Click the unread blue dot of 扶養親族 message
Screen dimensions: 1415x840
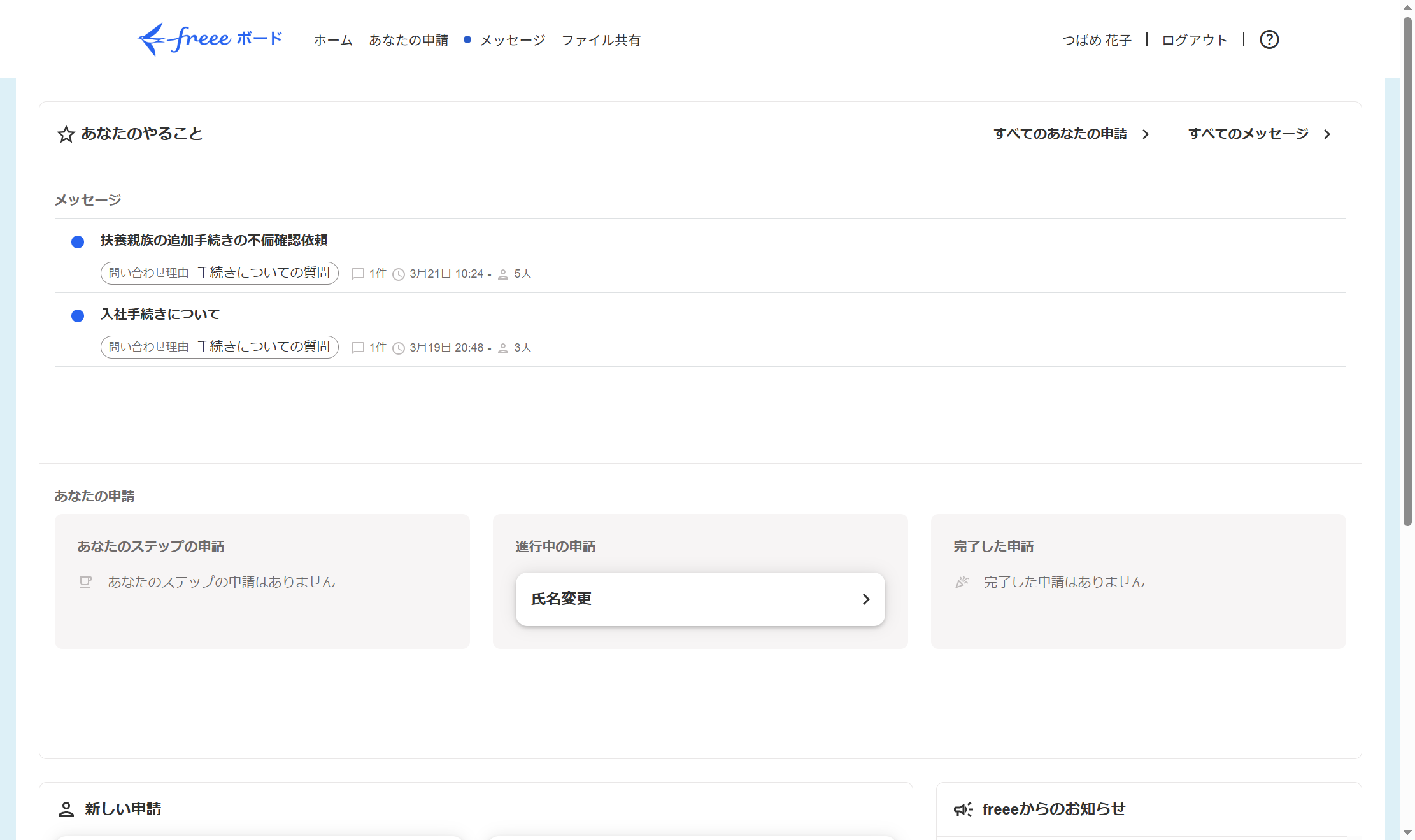[x=78, y=242]
